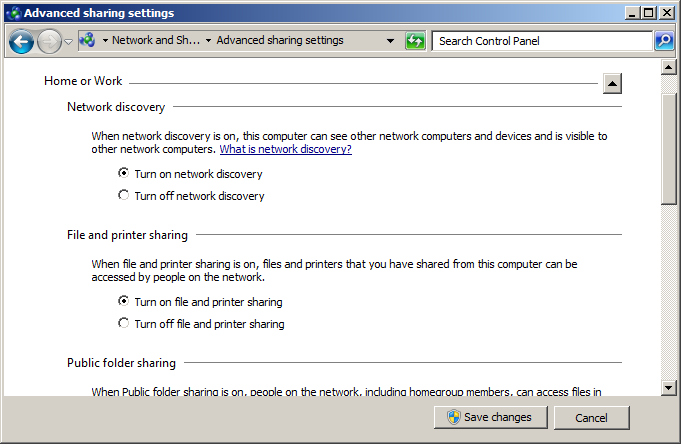The width and height of the screenshot is (681, 444).
Task: Click the magnifier search icon
Action: tap(664, 41)
